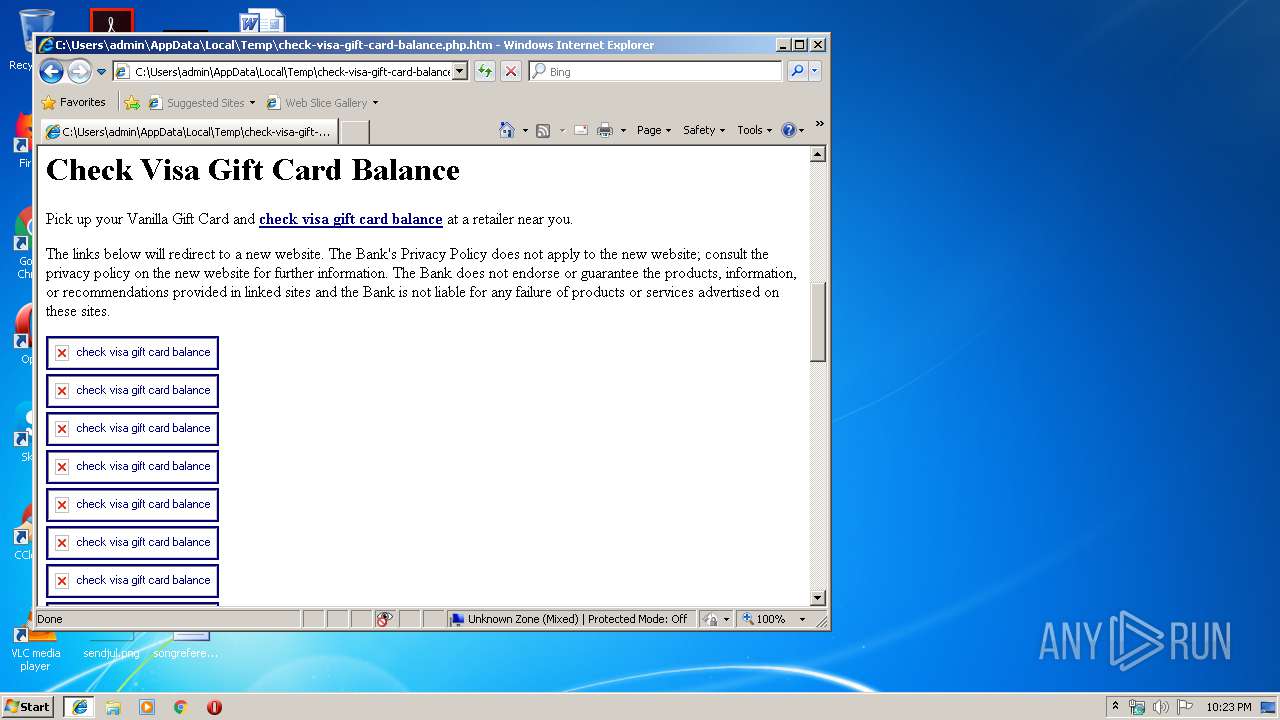Click the network tray icon
This screenshot has width=1280, height=720.
point(1137,707)
